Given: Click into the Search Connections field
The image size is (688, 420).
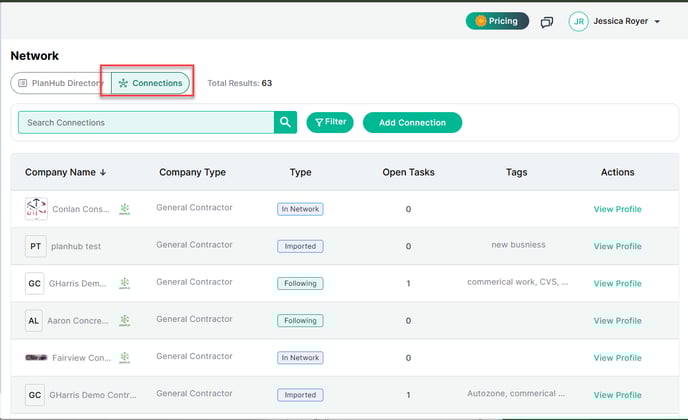Looking at the screenshot, I should tap(146, 123).
